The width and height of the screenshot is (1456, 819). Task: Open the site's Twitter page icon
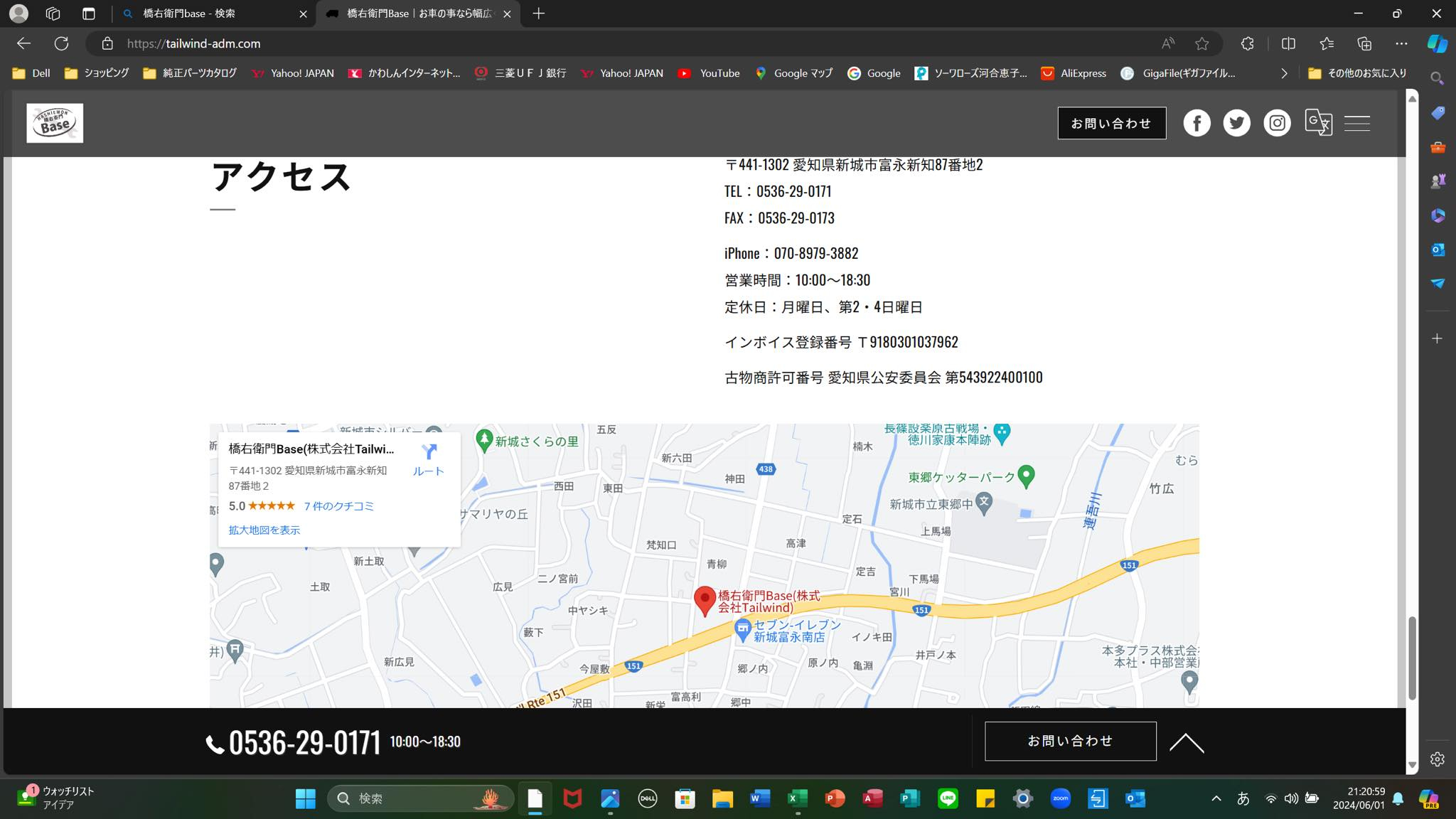[1236, 123]
